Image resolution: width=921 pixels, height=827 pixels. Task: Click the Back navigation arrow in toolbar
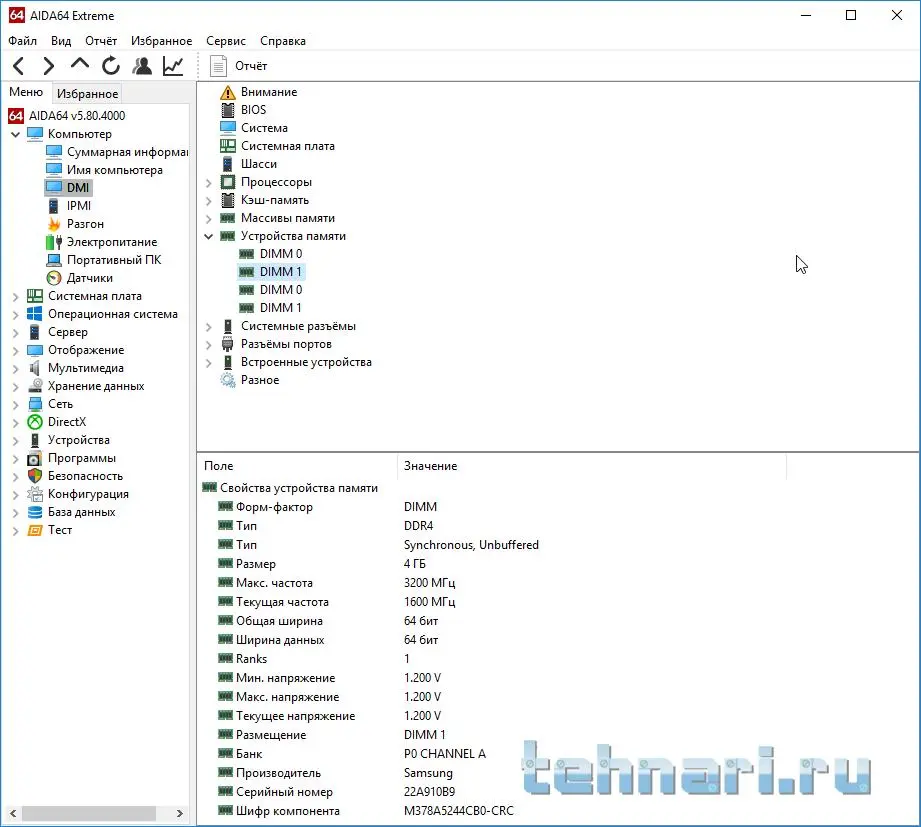[x=19, y=66]
